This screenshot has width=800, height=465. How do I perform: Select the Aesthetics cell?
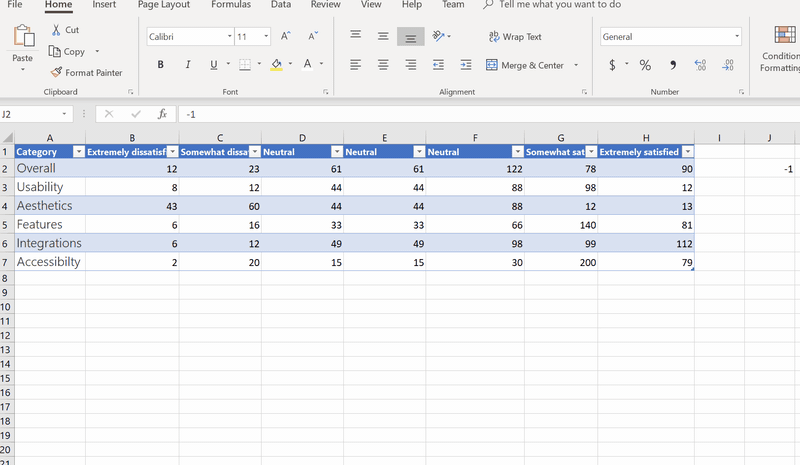coord(50,206)
